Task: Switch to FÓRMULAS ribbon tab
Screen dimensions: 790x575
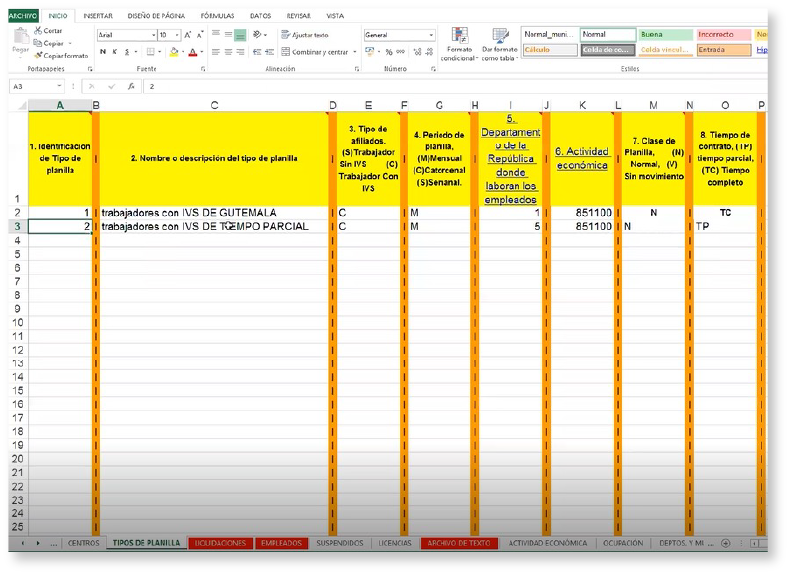Action: [217, 16]
